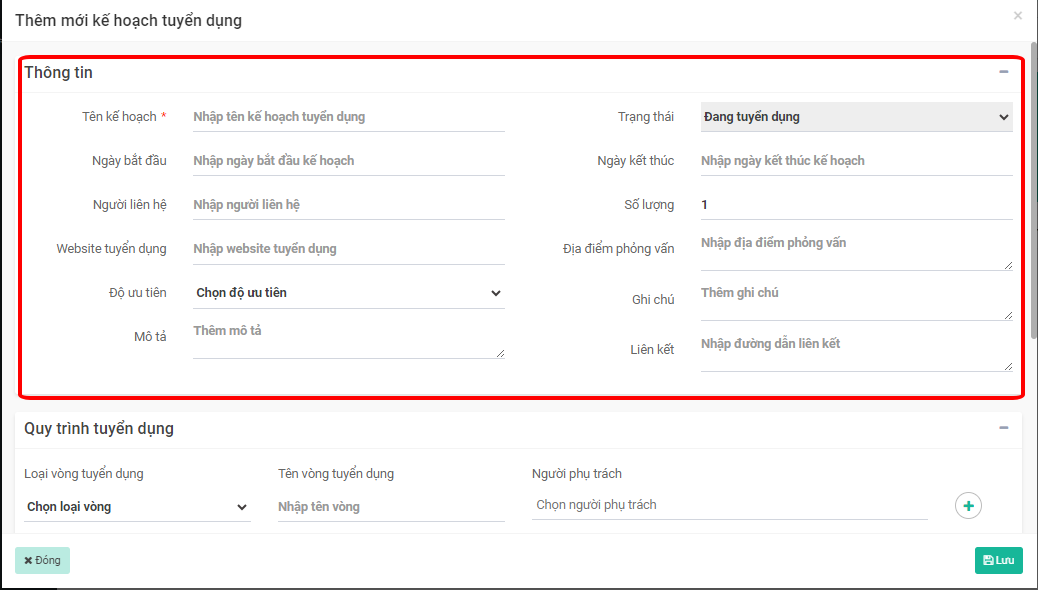
Task: Click the green plus add-round icon
Action: tap(968, 506)
